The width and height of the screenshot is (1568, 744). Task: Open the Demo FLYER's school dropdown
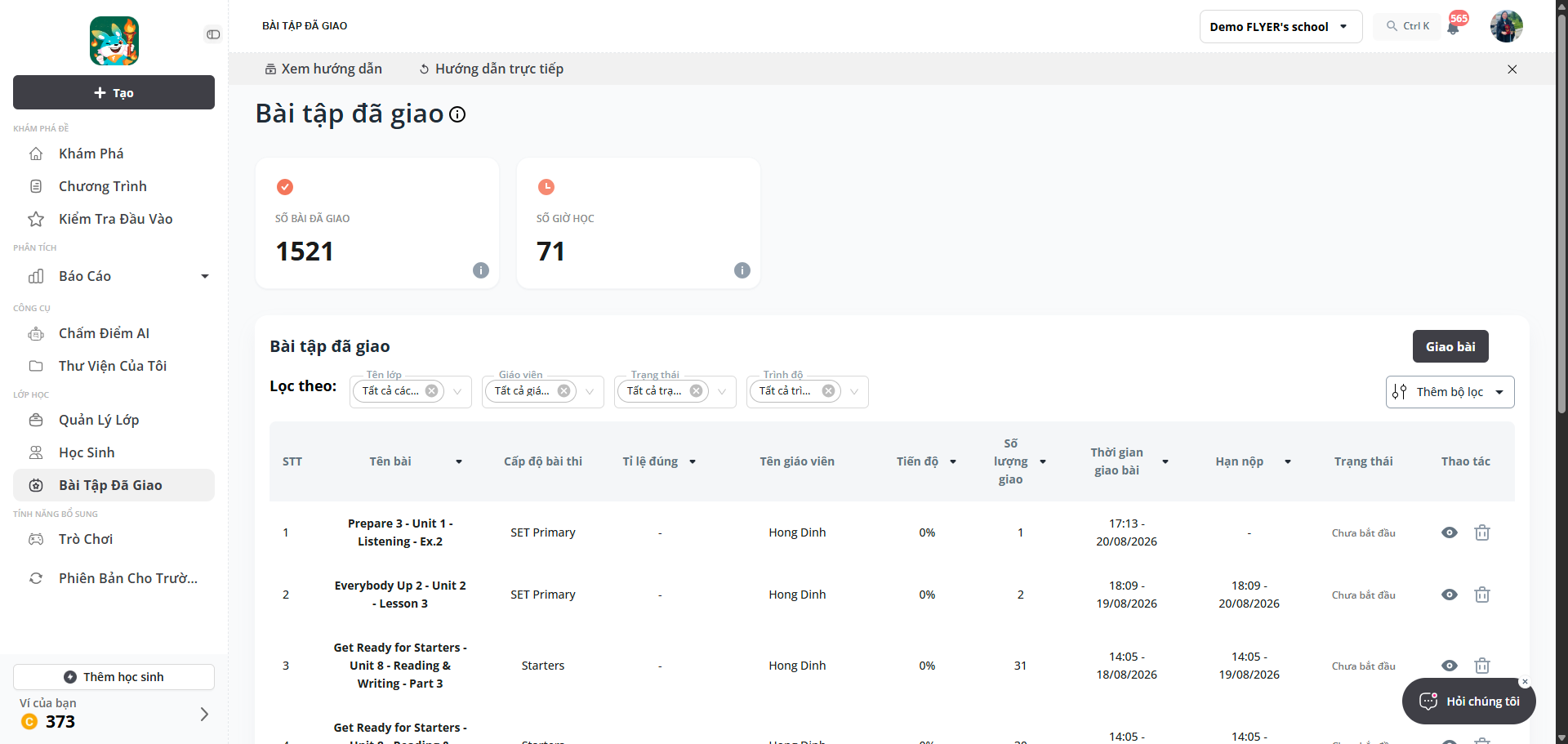[1281, 26]
